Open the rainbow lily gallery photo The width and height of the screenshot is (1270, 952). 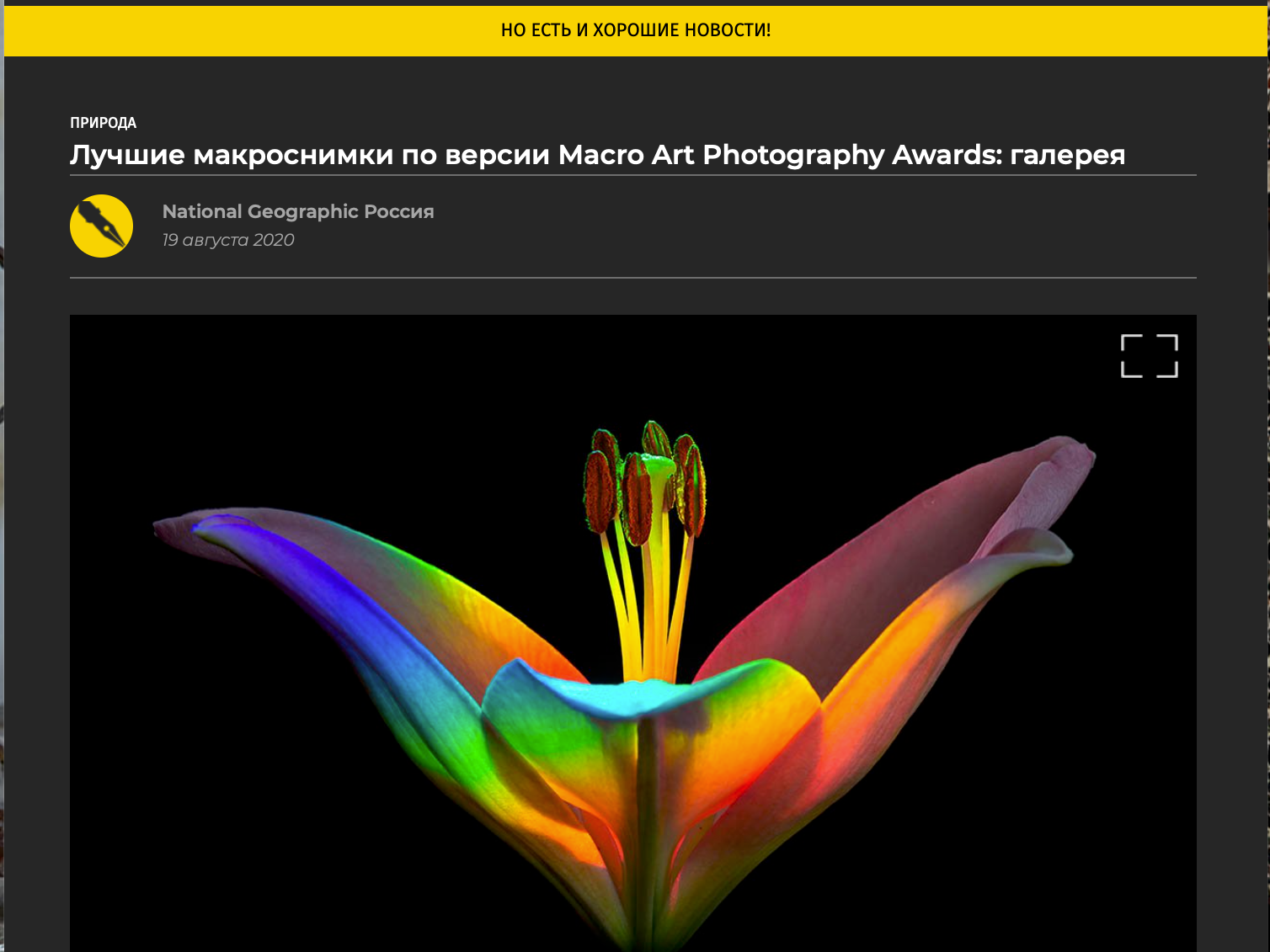(632, 634)
